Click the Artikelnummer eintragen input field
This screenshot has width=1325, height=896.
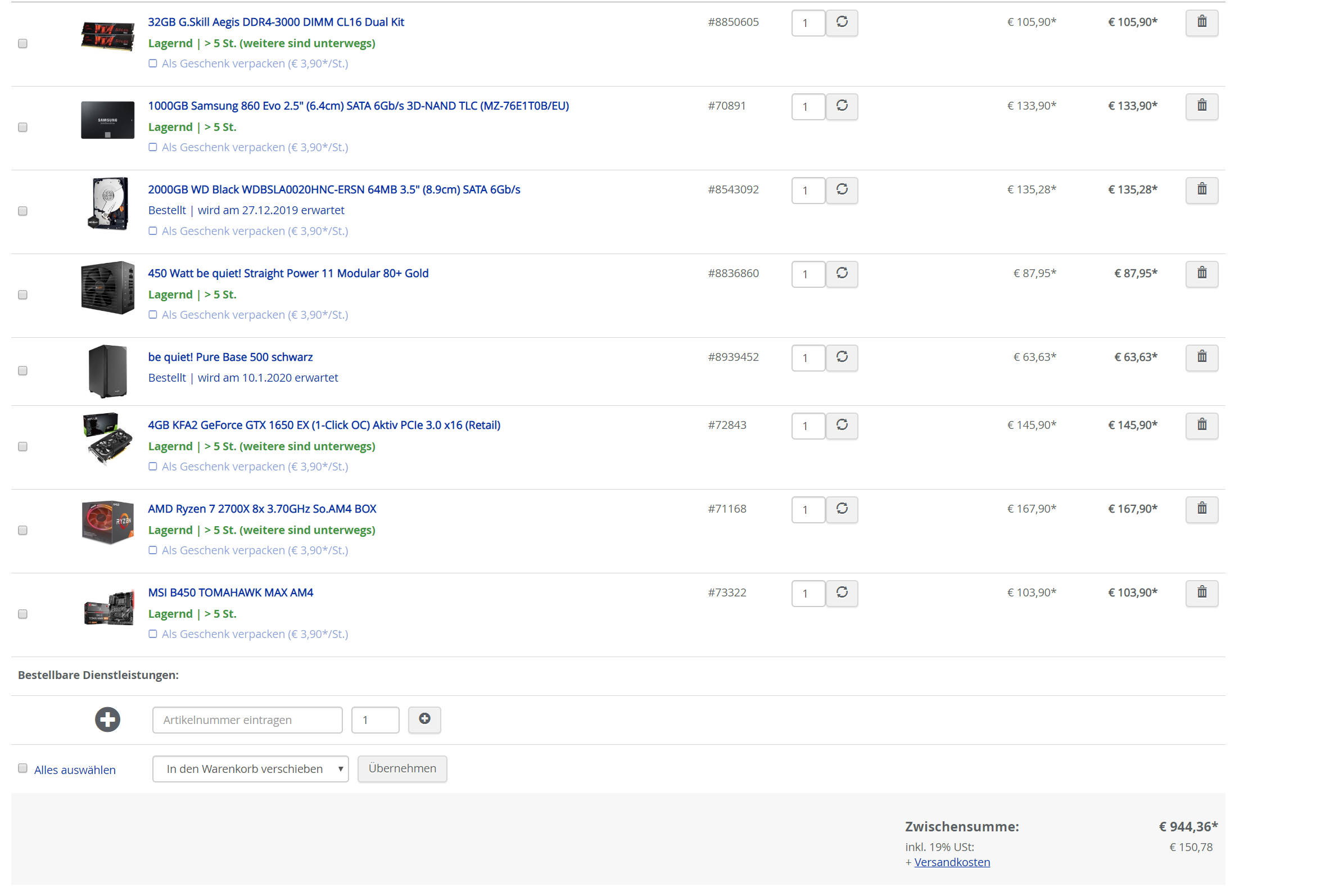coord(247,720)
